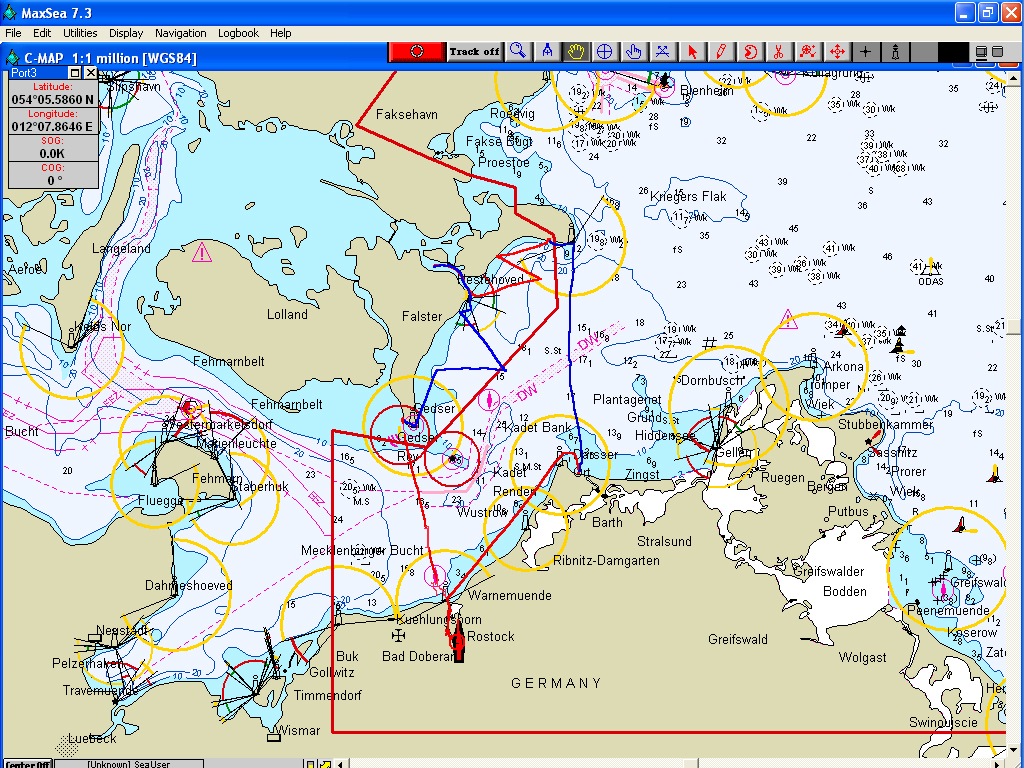Maximize the Port3 data panel

(x=75, y=72)
